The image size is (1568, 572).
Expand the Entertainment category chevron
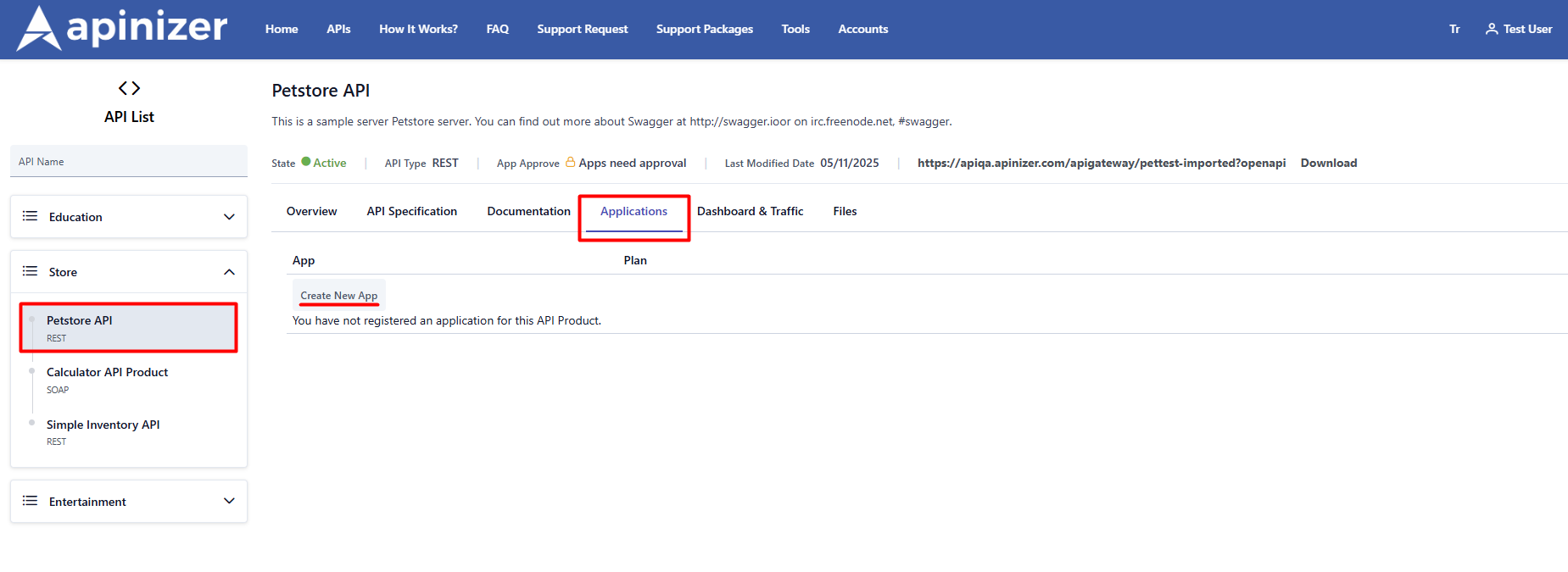(x=229, y=501)
